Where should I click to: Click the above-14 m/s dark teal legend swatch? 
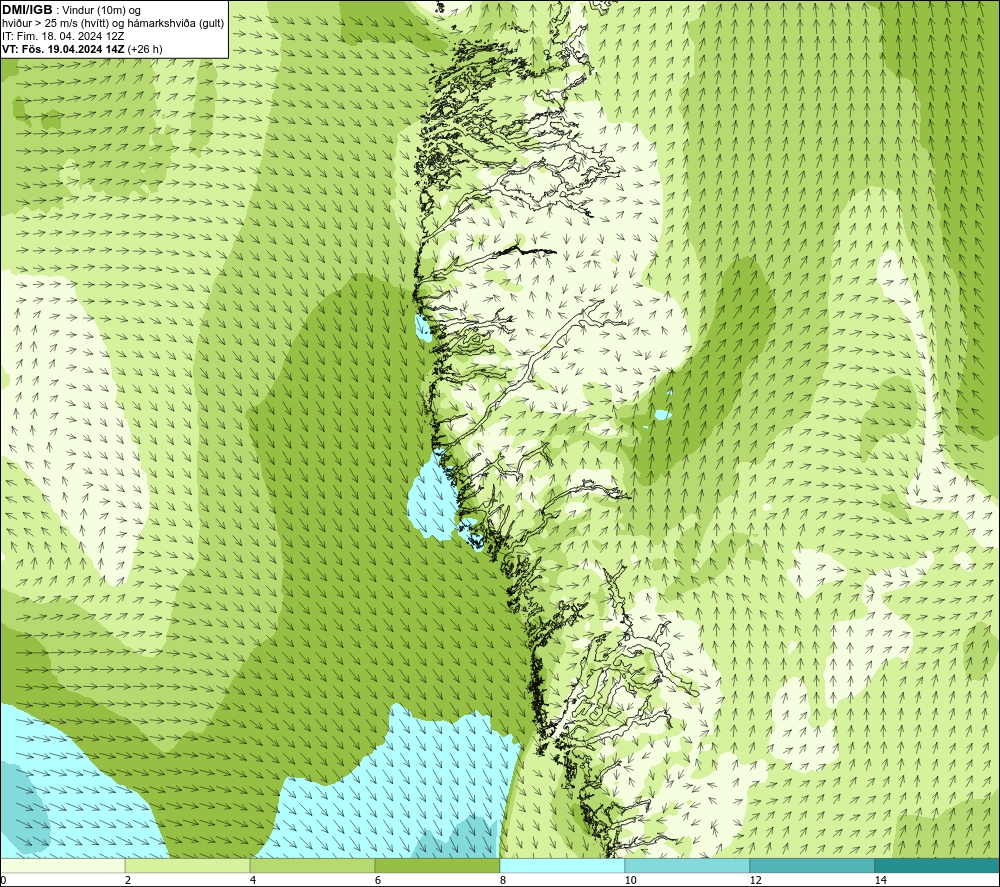[938, 866]
